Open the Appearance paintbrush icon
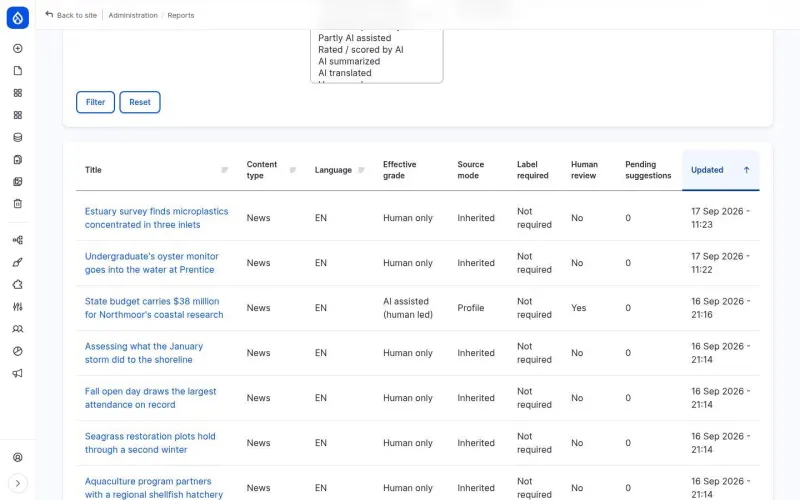 click(17, 262)
